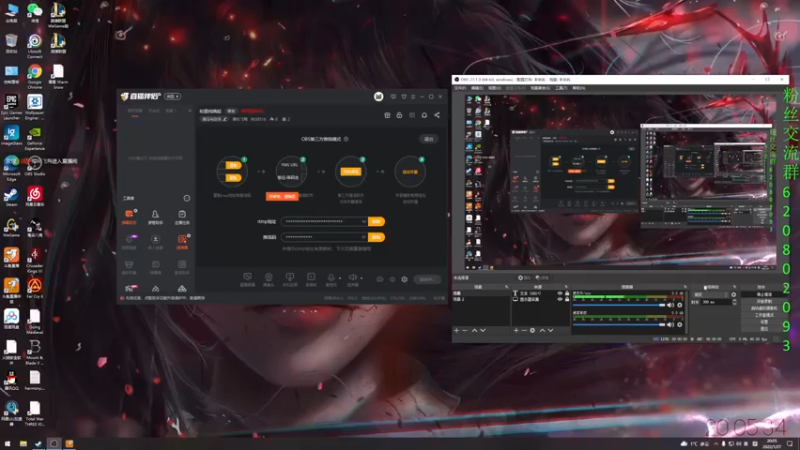Click the lock icon in streaming app header
Viewport: 800px width, 450px height.
(x=399, y=115)
